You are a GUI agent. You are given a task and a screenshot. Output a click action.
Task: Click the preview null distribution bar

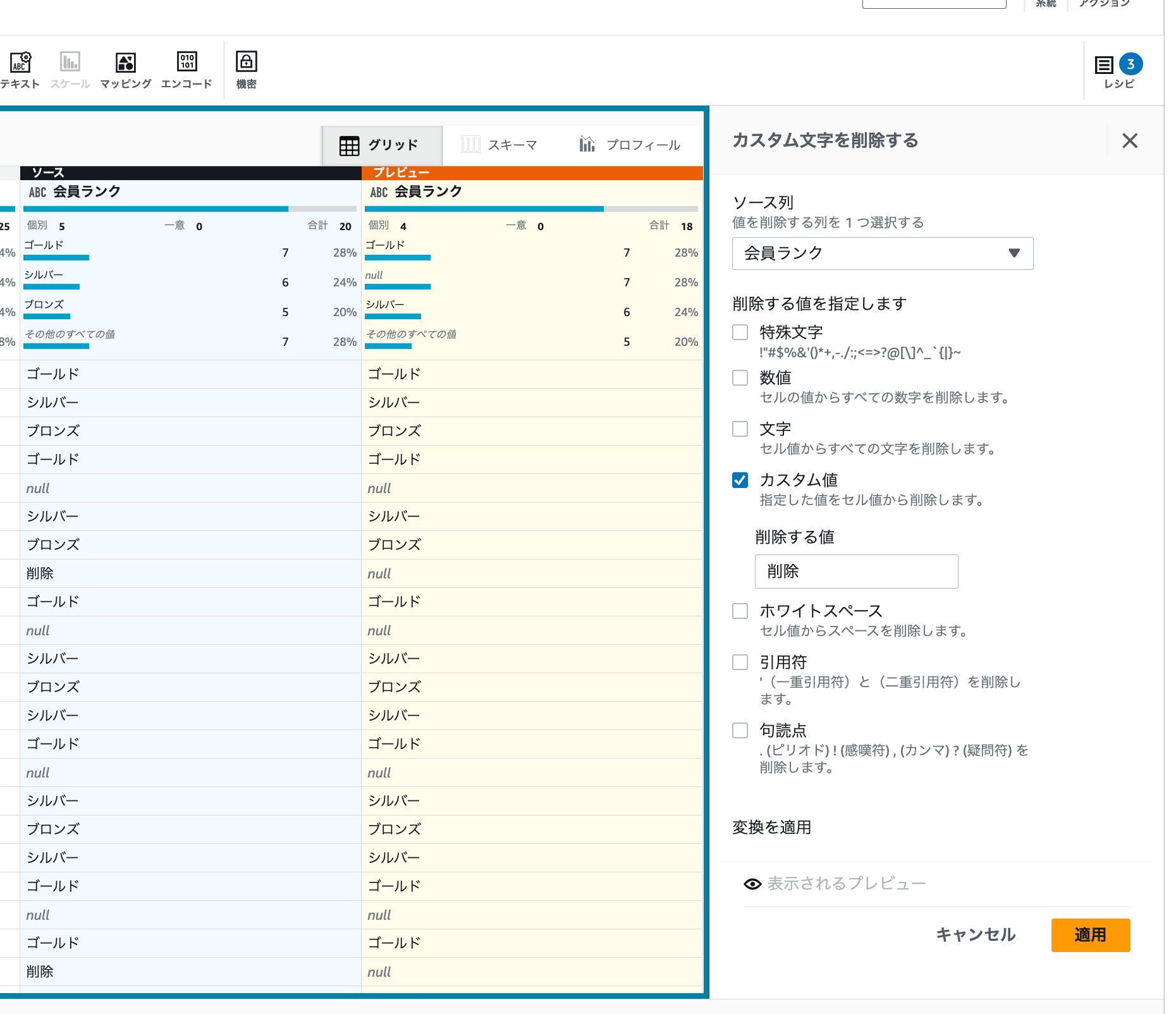click(x=398, y=287)
